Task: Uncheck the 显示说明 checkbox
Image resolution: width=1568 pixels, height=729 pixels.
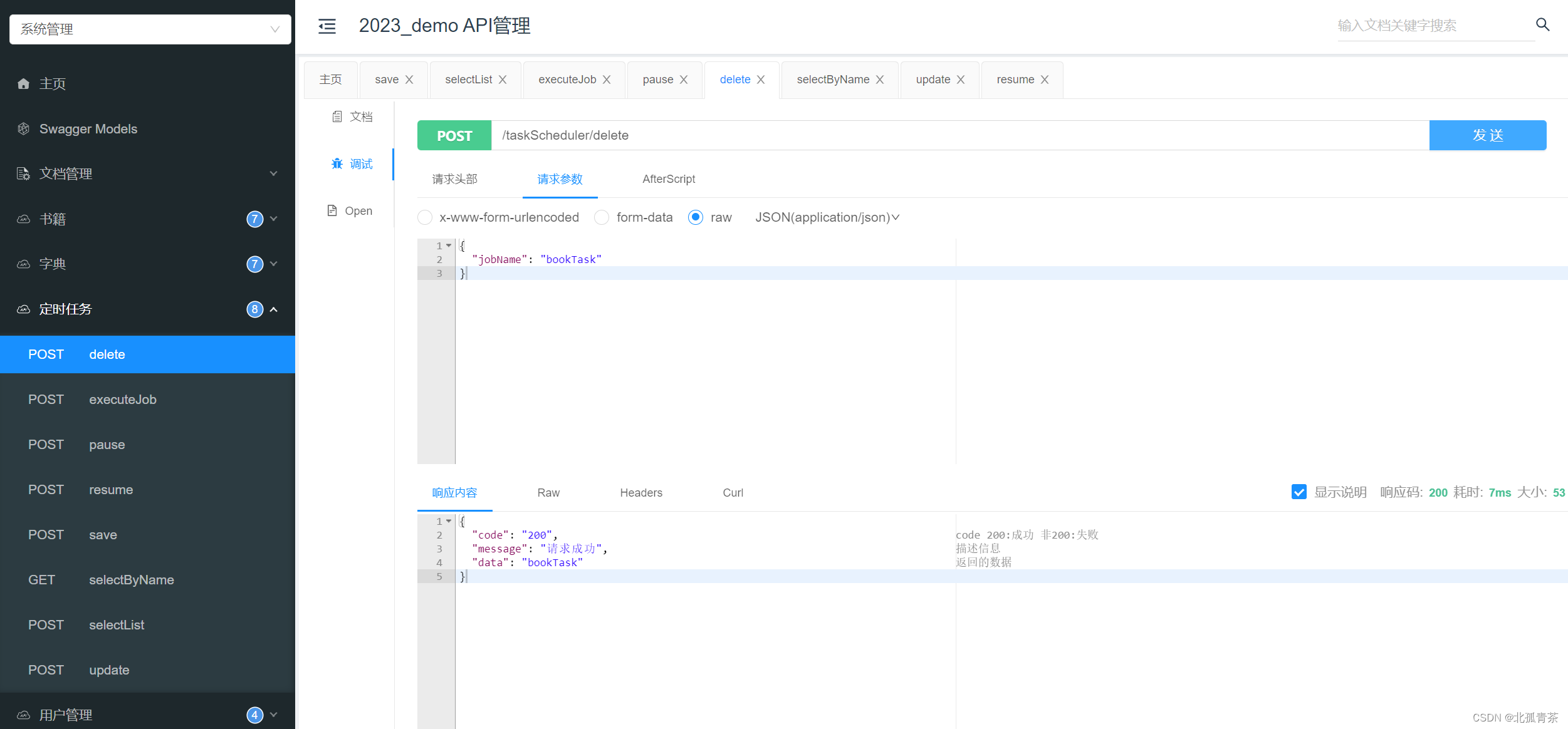Action: tap(1299, 492)
